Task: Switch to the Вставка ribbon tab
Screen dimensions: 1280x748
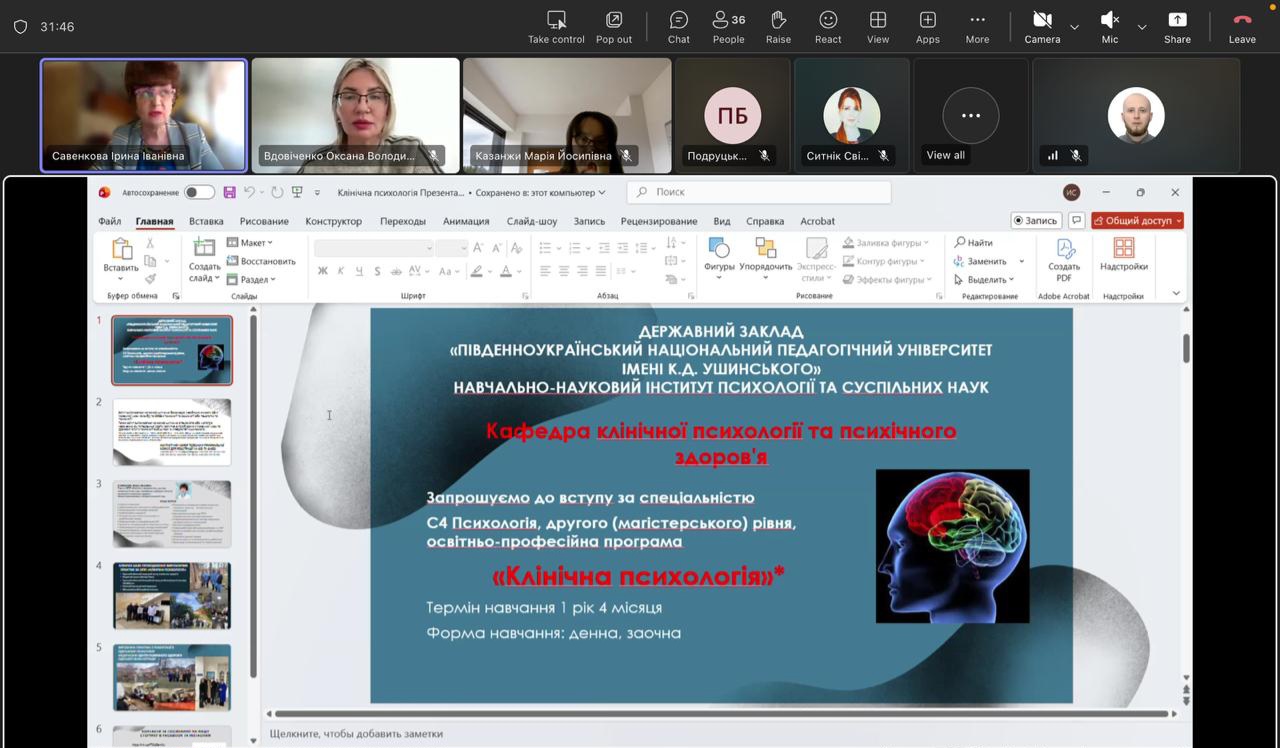Action: point(206,221)
